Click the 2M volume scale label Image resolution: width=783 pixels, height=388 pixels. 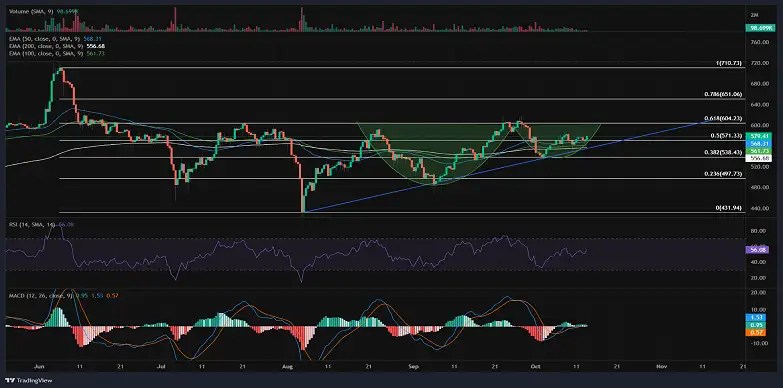click(755, 15)
